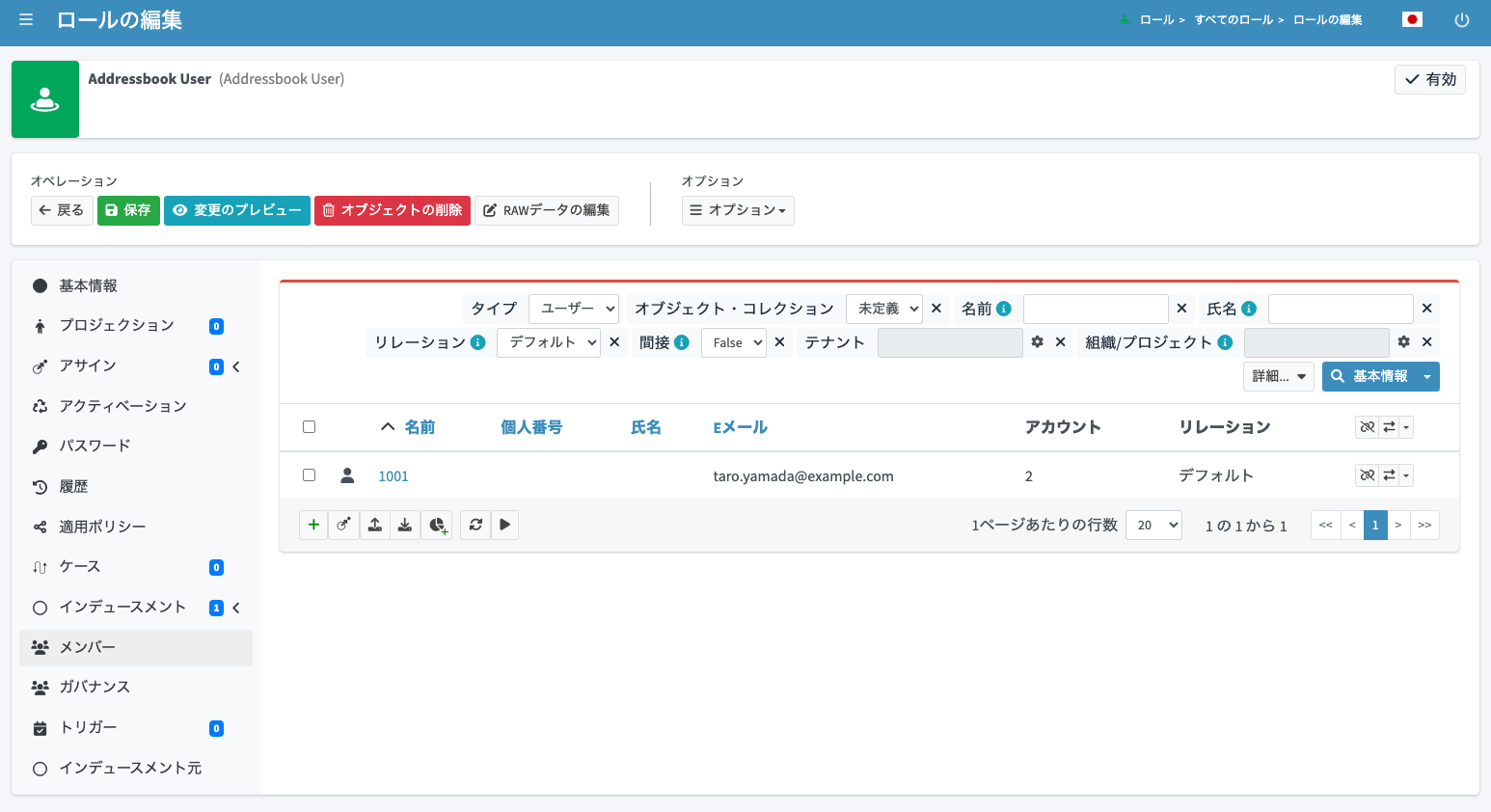This screenshot has height=812, width=1491.
Task: Click the play auto-refresh icon
Action: [505, 525]
